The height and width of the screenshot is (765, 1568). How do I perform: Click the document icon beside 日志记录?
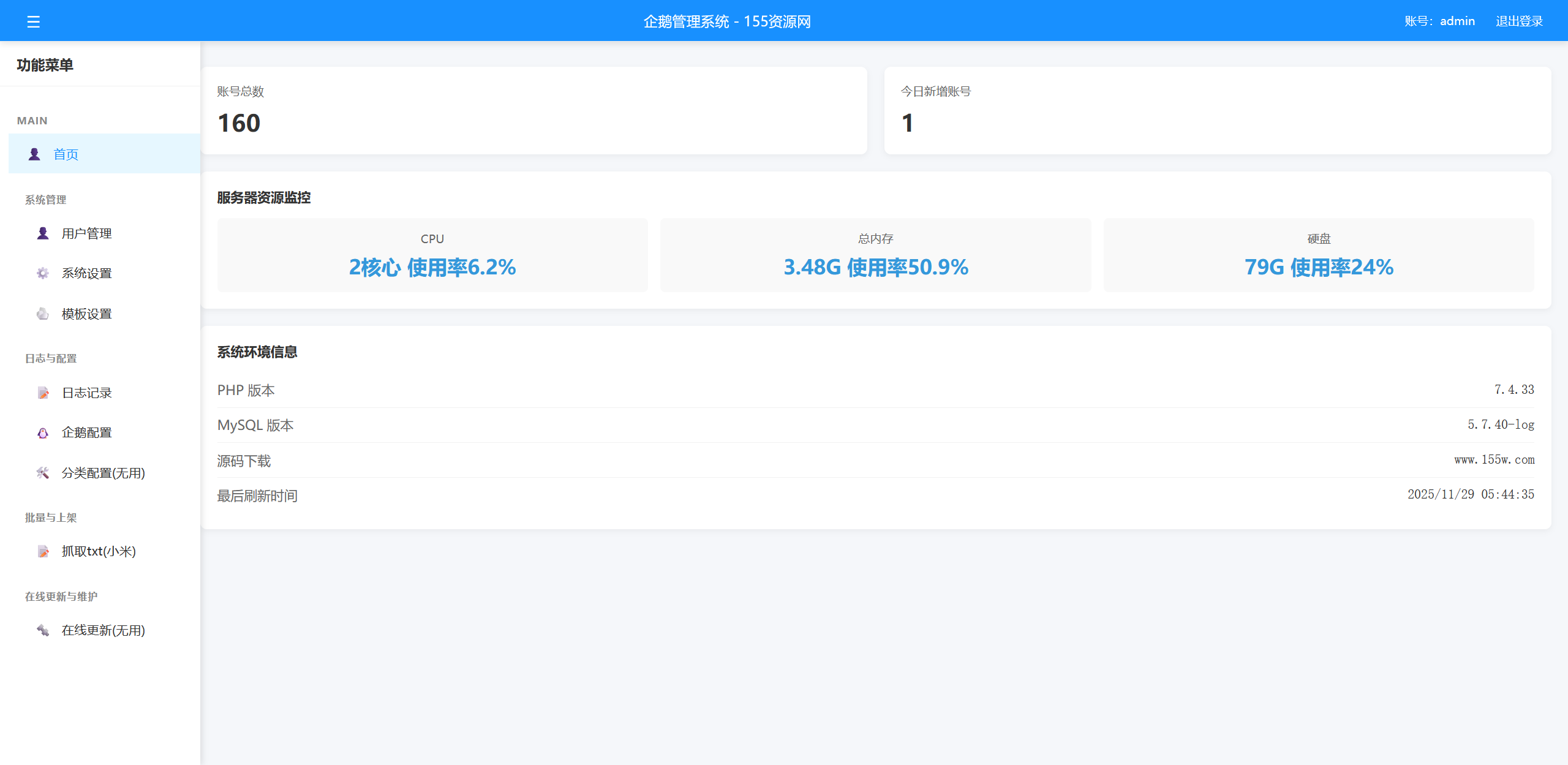(x=42, y=392)
